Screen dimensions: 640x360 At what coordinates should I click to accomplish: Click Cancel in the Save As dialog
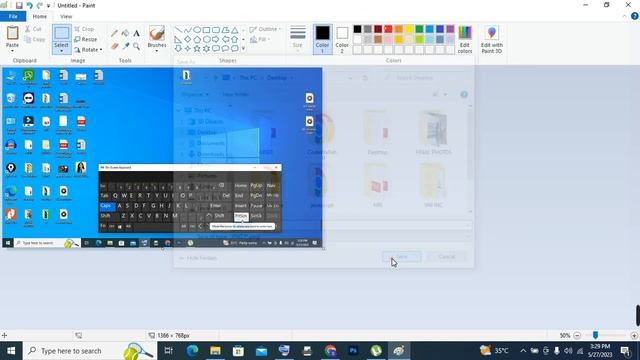(x=446, y=257)
